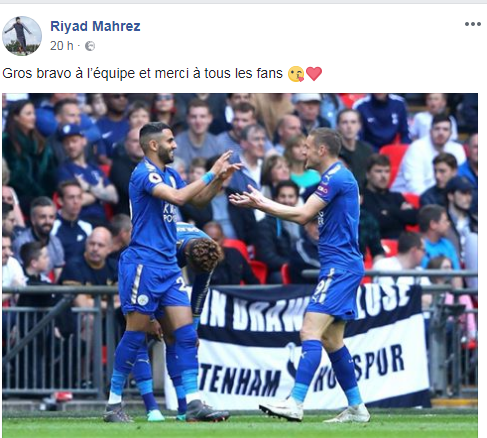Open the posted match photo

(x=240, y=265)
